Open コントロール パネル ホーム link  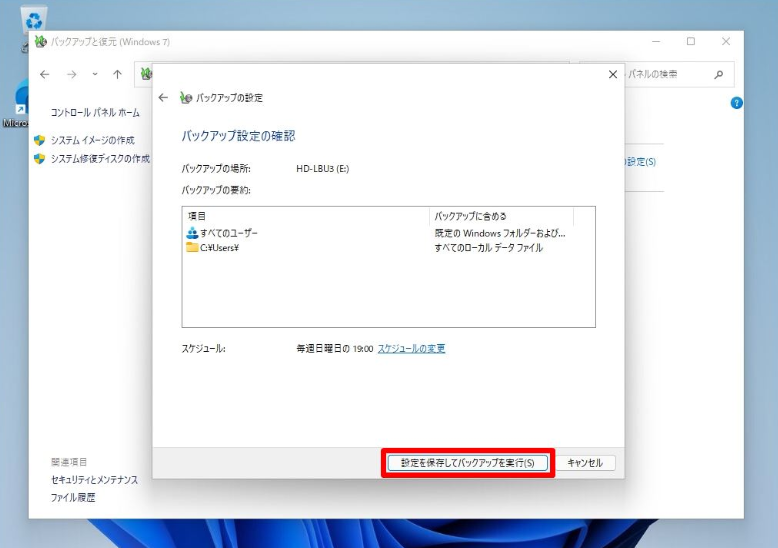(95, 113)
